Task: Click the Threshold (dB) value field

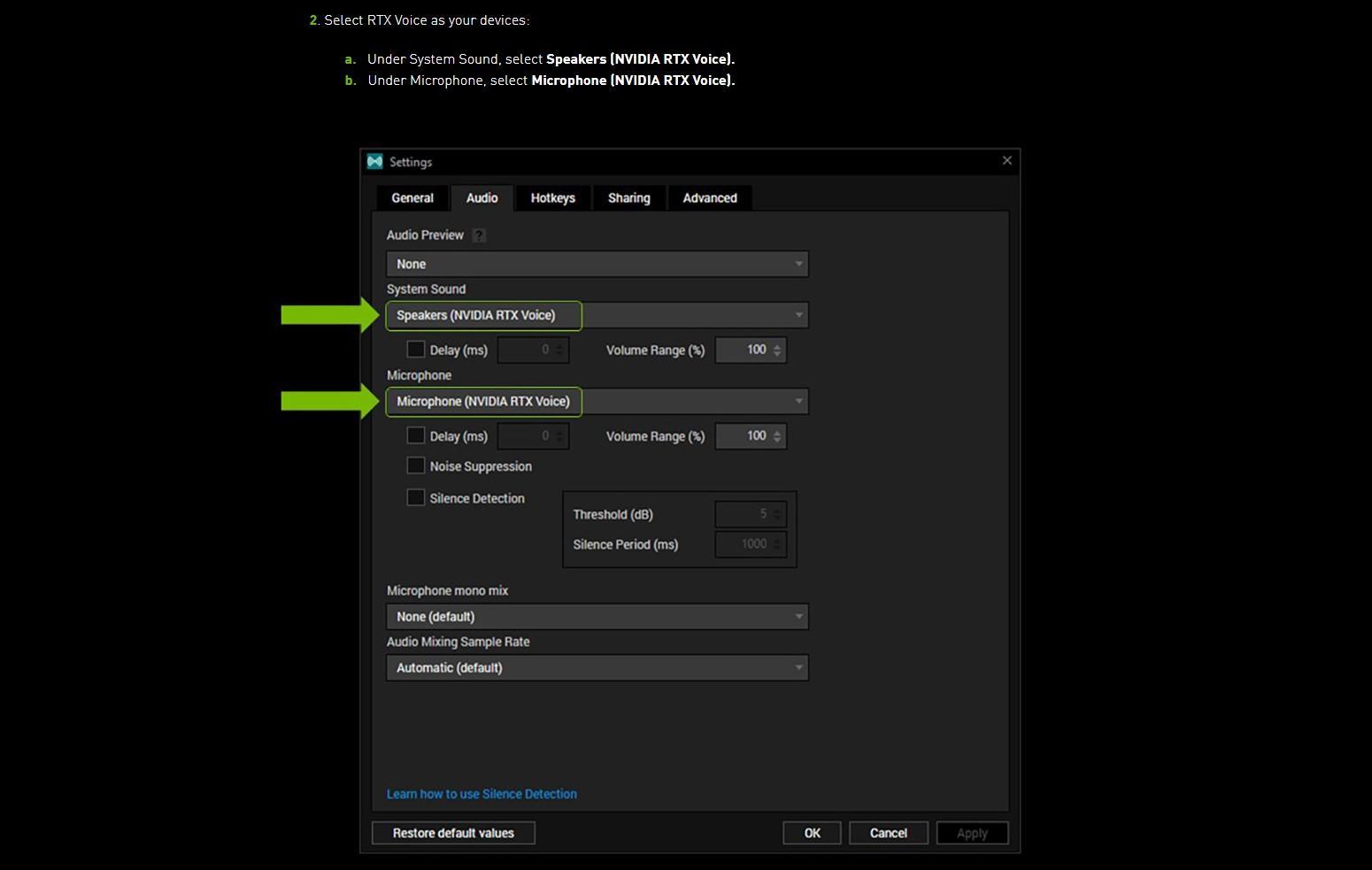Action: point(751,514)
